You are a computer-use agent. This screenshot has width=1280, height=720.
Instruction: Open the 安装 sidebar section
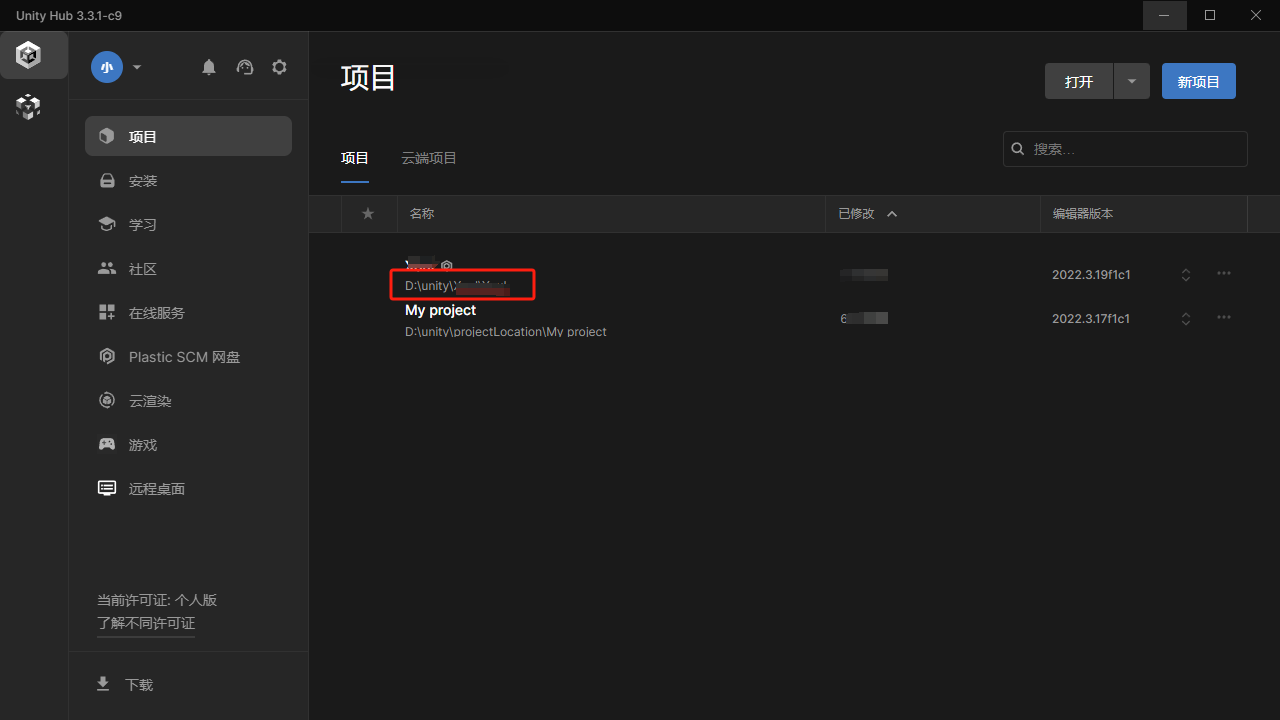click(x=188, y=181)
